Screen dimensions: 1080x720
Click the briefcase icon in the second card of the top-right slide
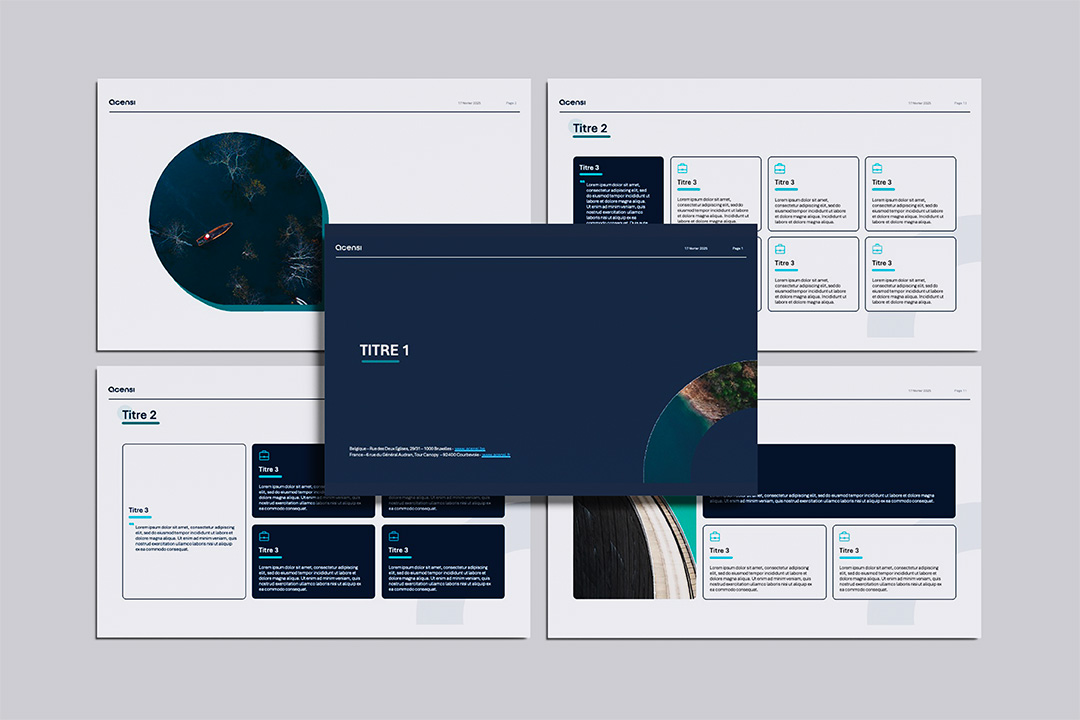tap(683, 168)
